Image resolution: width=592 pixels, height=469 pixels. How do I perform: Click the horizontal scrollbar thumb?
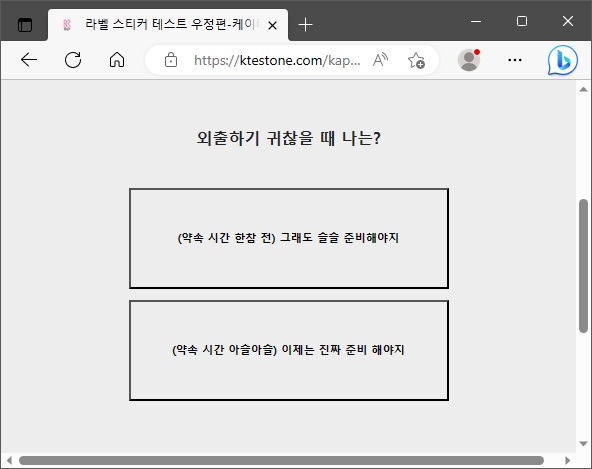point(281,460)
